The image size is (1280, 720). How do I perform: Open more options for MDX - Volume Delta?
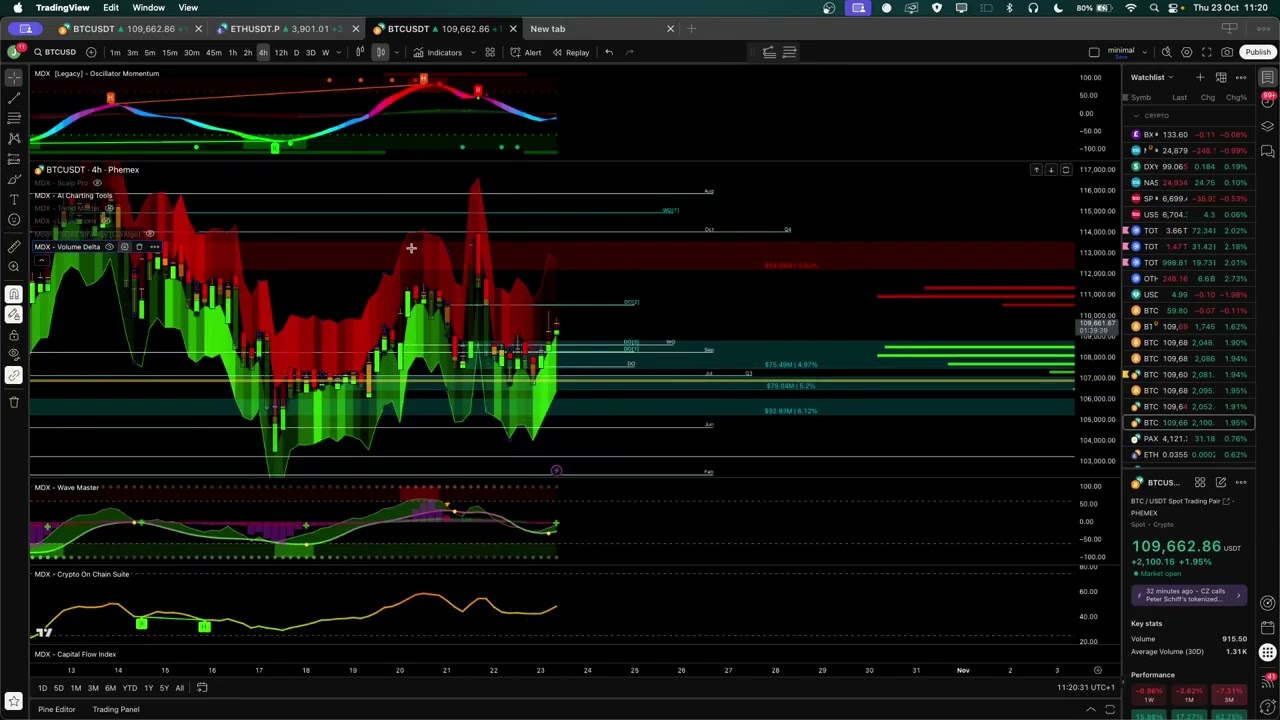click(x=154, y=246)
